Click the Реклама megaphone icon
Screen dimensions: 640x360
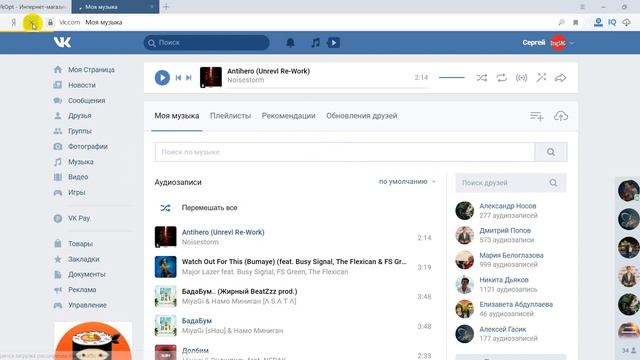pos(58,290)
